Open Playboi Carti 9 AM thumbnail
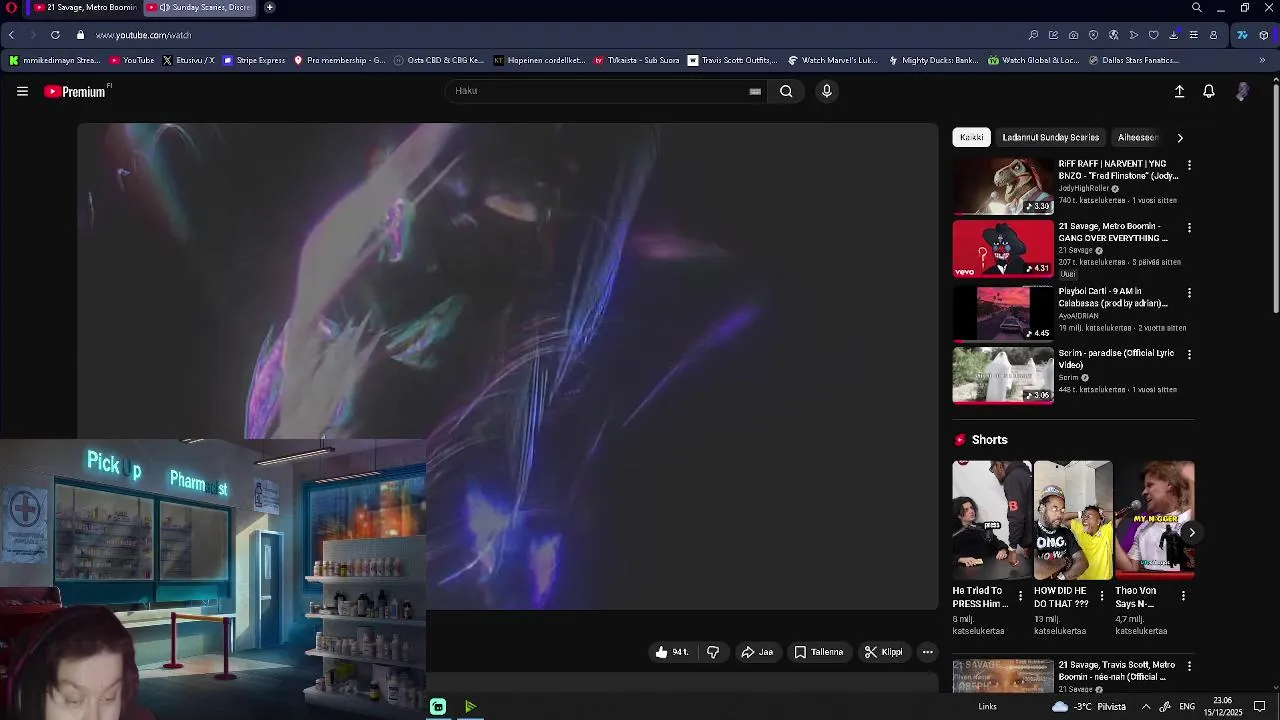 click(1003, 313)
